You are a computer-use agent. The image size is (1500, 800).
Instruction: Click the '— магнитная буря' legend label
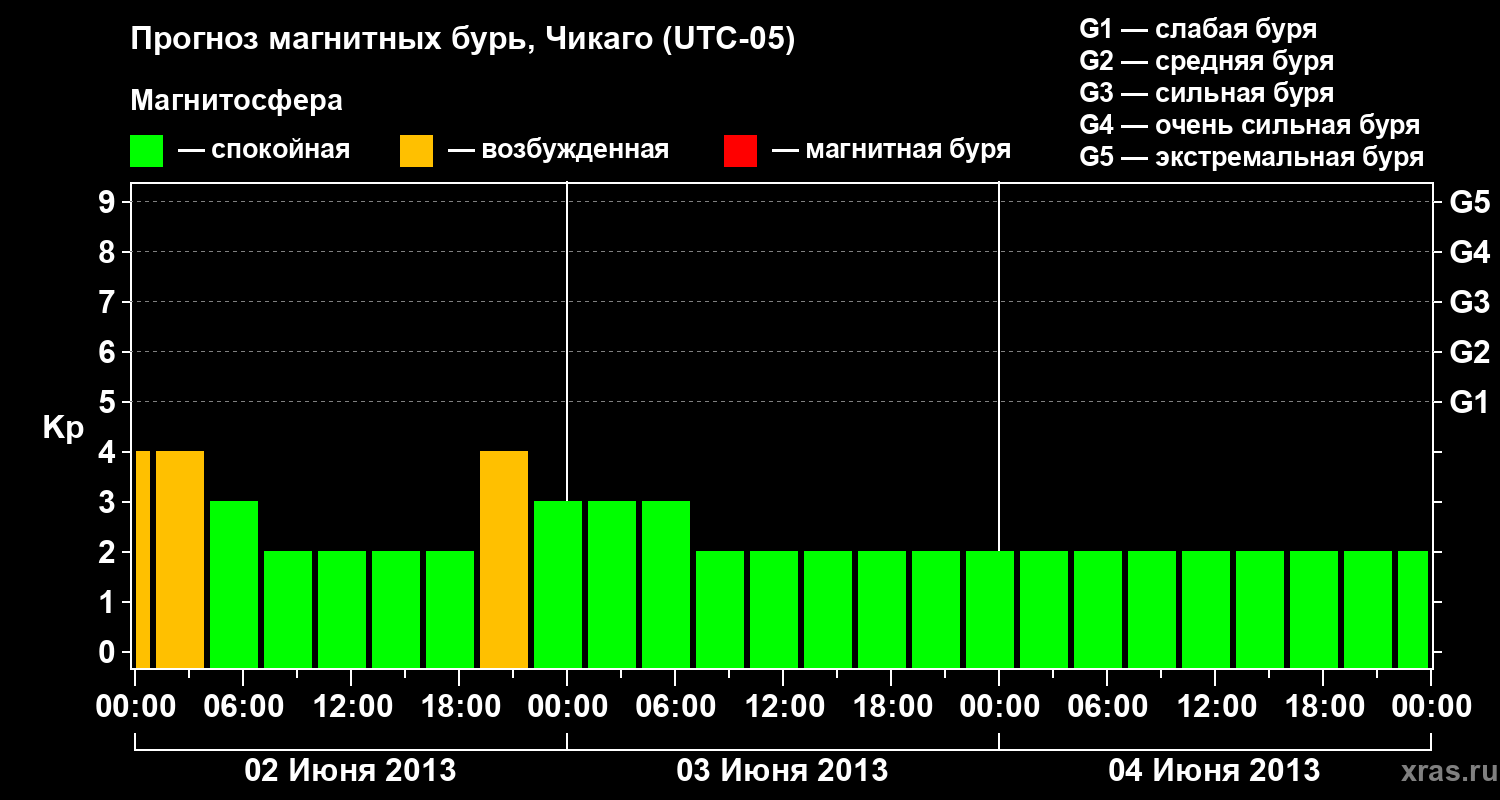coord(892,150)
